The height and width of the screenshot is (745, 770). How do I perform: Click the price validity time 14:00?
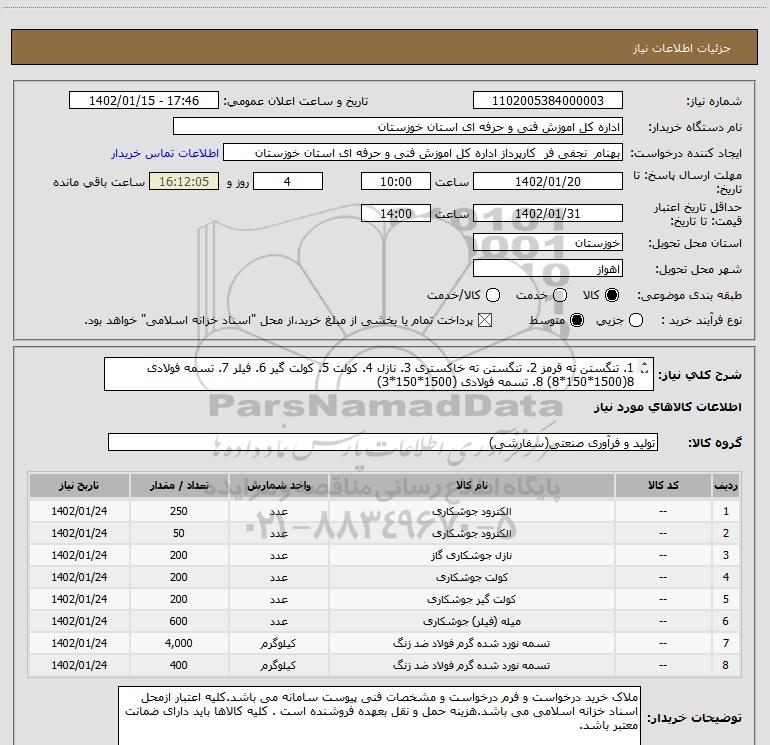[x=396, y=214]
